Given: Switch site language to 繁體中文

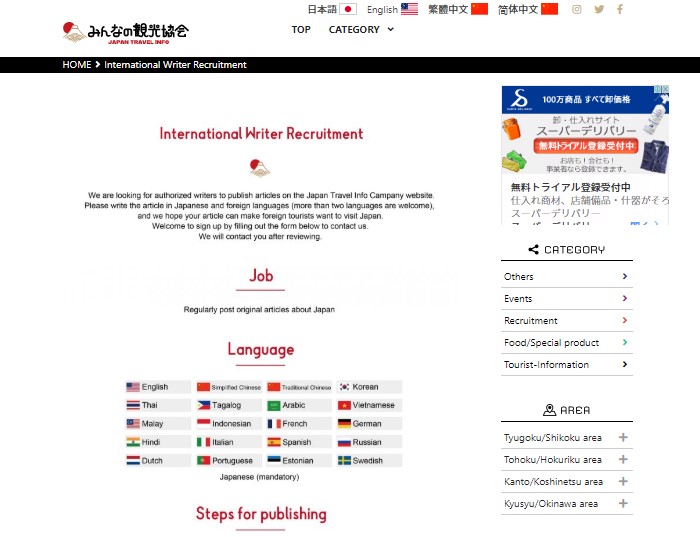Looking at the screenshot, I should click(448, 9).
